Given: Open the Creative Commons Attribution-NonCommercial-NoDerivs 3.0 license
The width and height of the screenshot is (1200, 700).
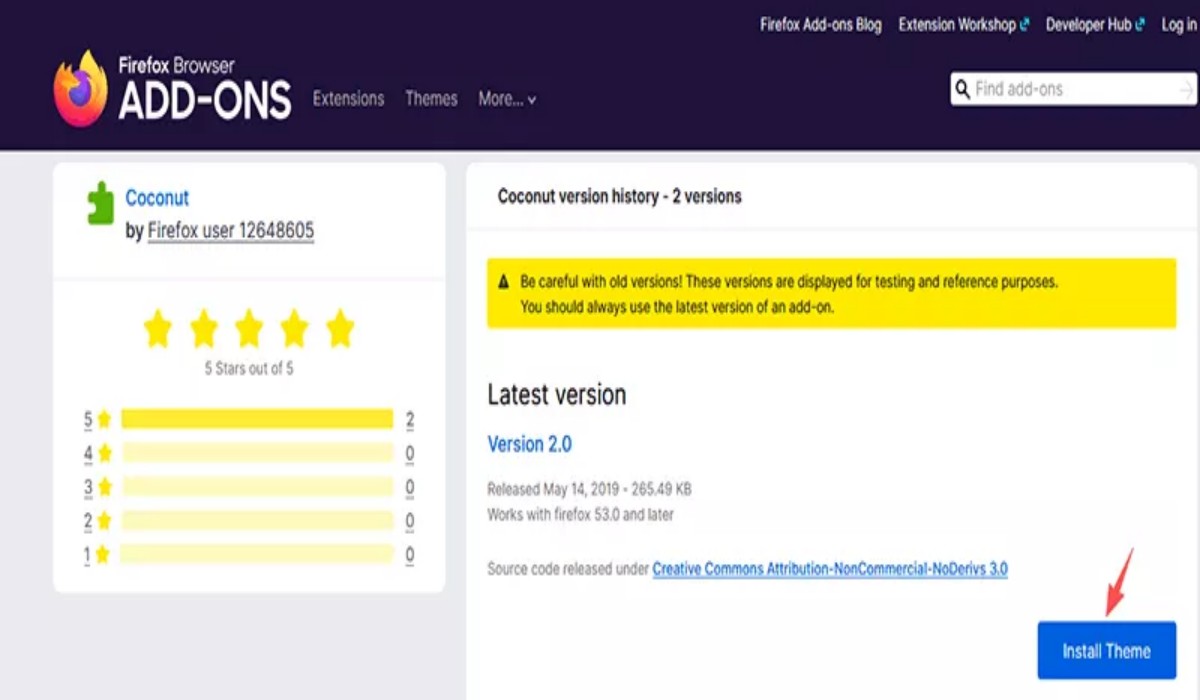Looking at the screenshot, I should pos(830,569).
